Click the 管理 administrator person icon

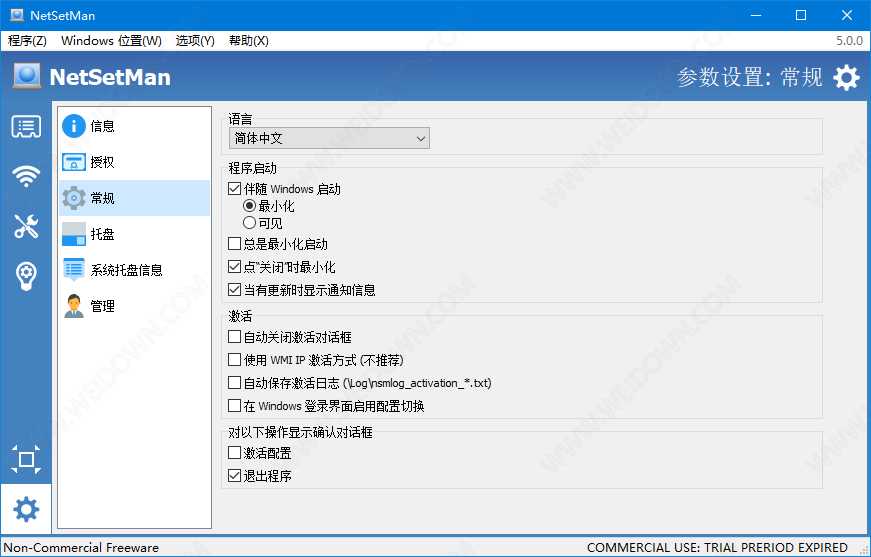(x=73, y=306)
